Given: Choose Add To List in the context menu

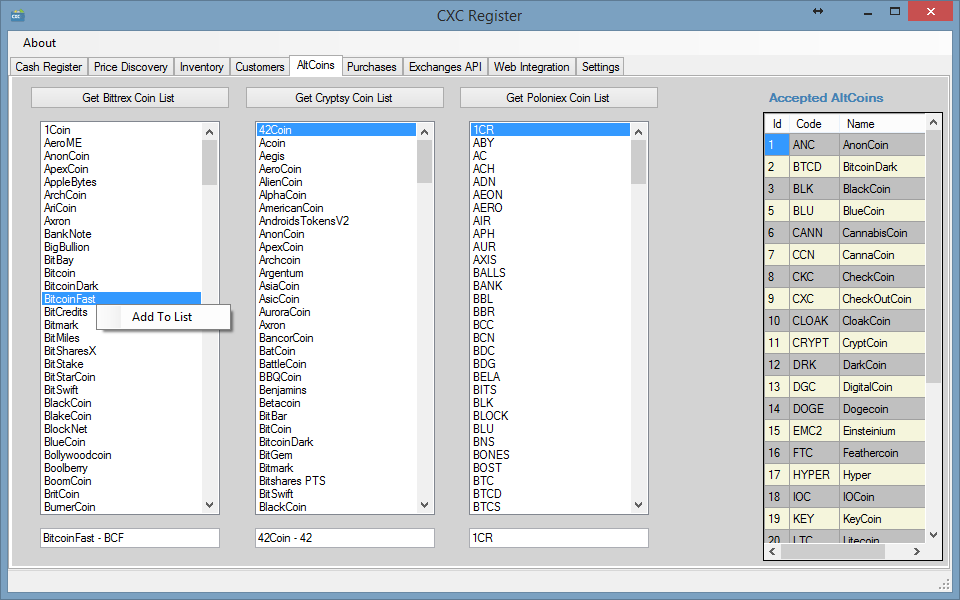Looking at the screenshot, I should (163, 317).
